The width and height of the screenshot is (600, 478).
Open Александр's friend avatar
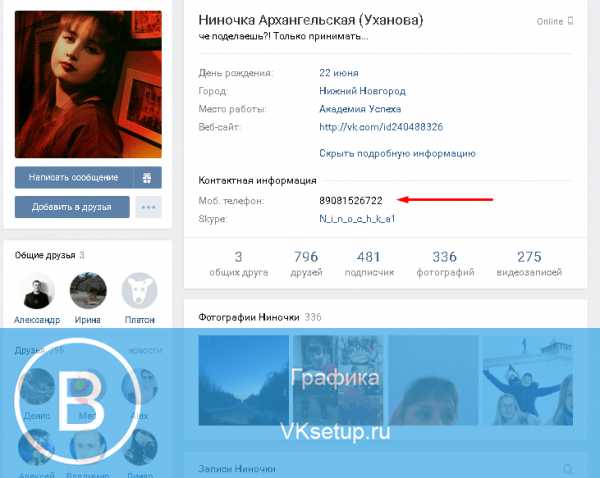[x=37, y=291]
